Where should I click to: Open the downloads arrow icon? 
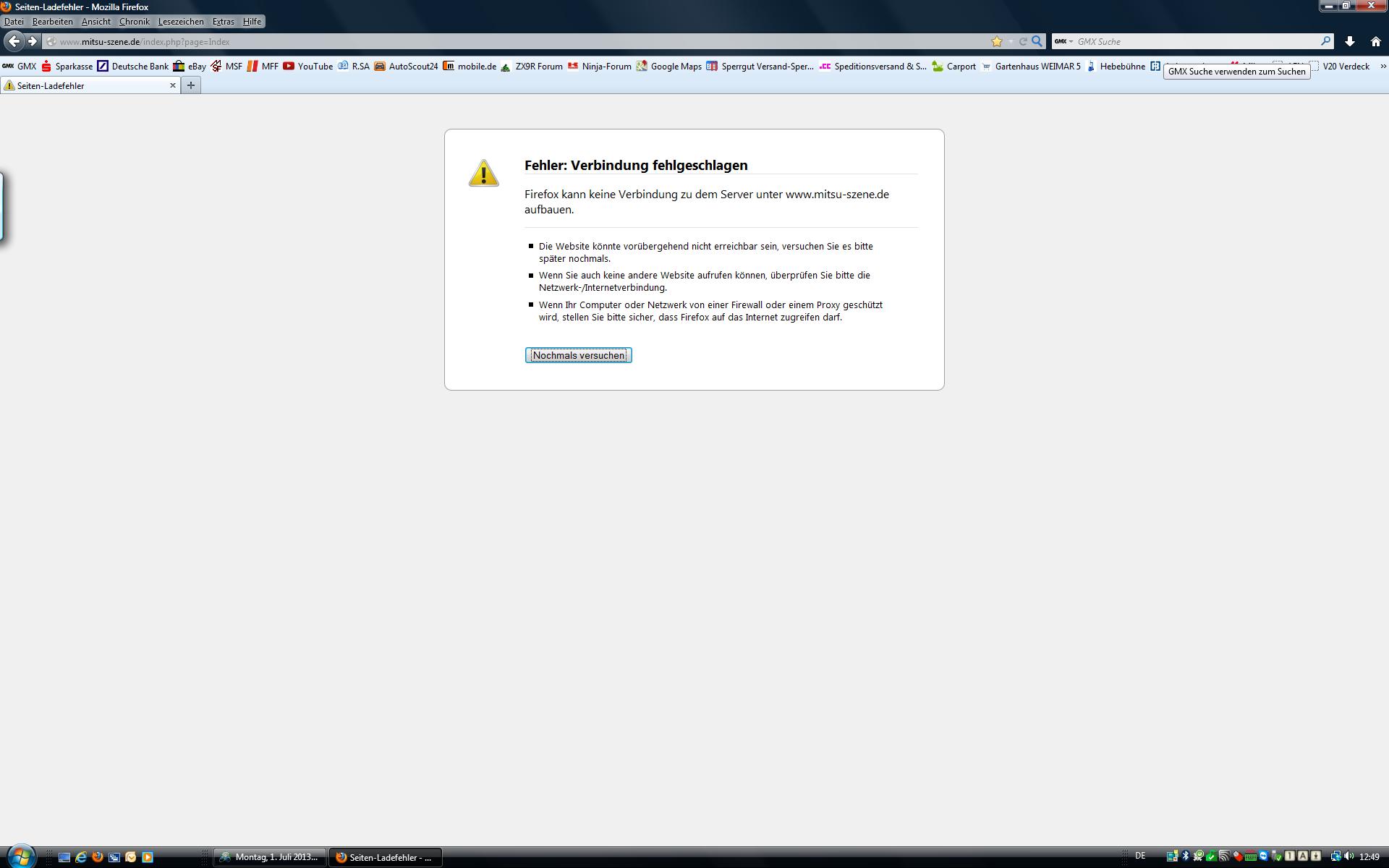[1349, 41]
